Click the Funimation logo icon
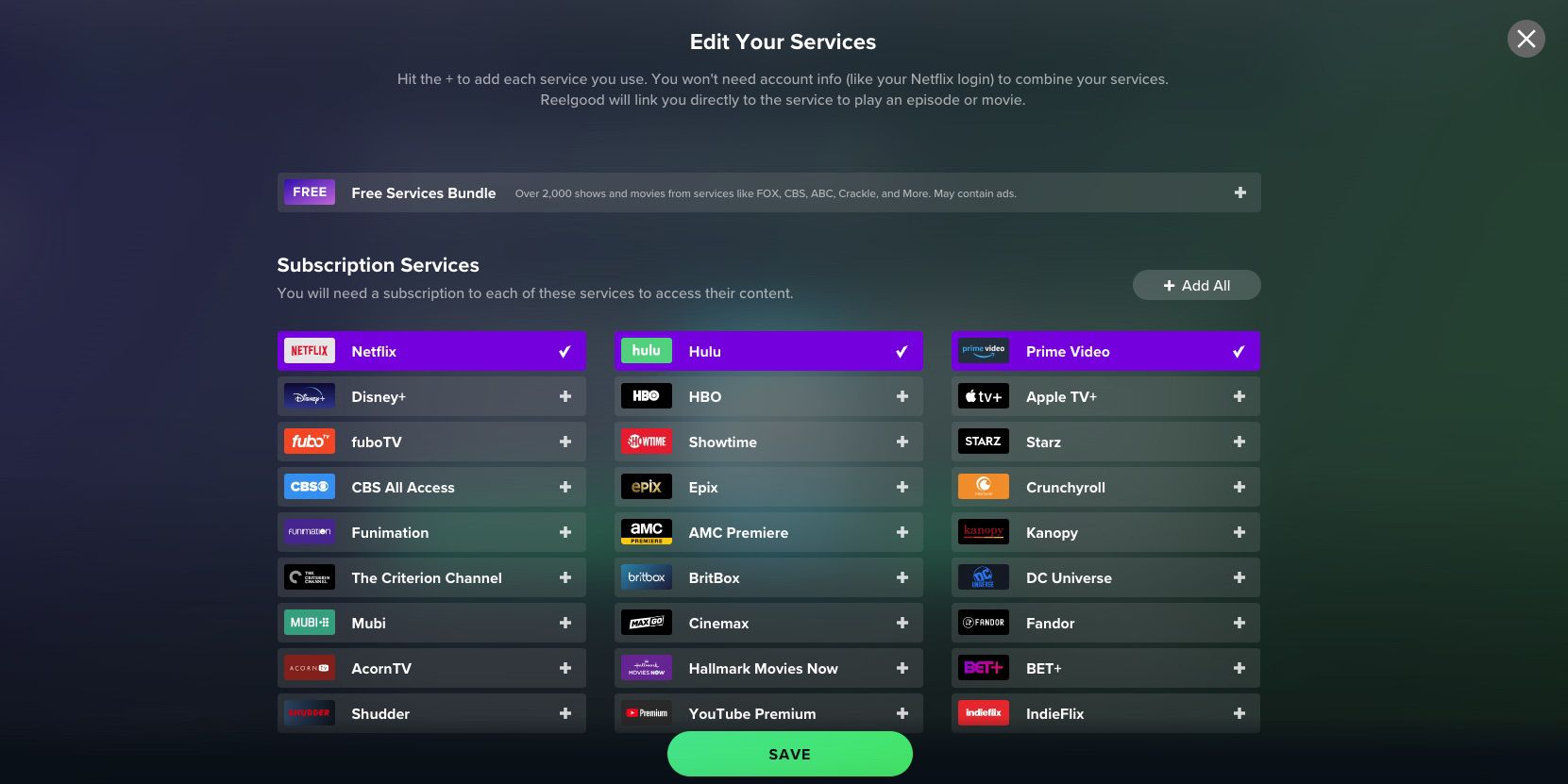This screenshot has width=1568, height=784. click(x=310, y=532)
